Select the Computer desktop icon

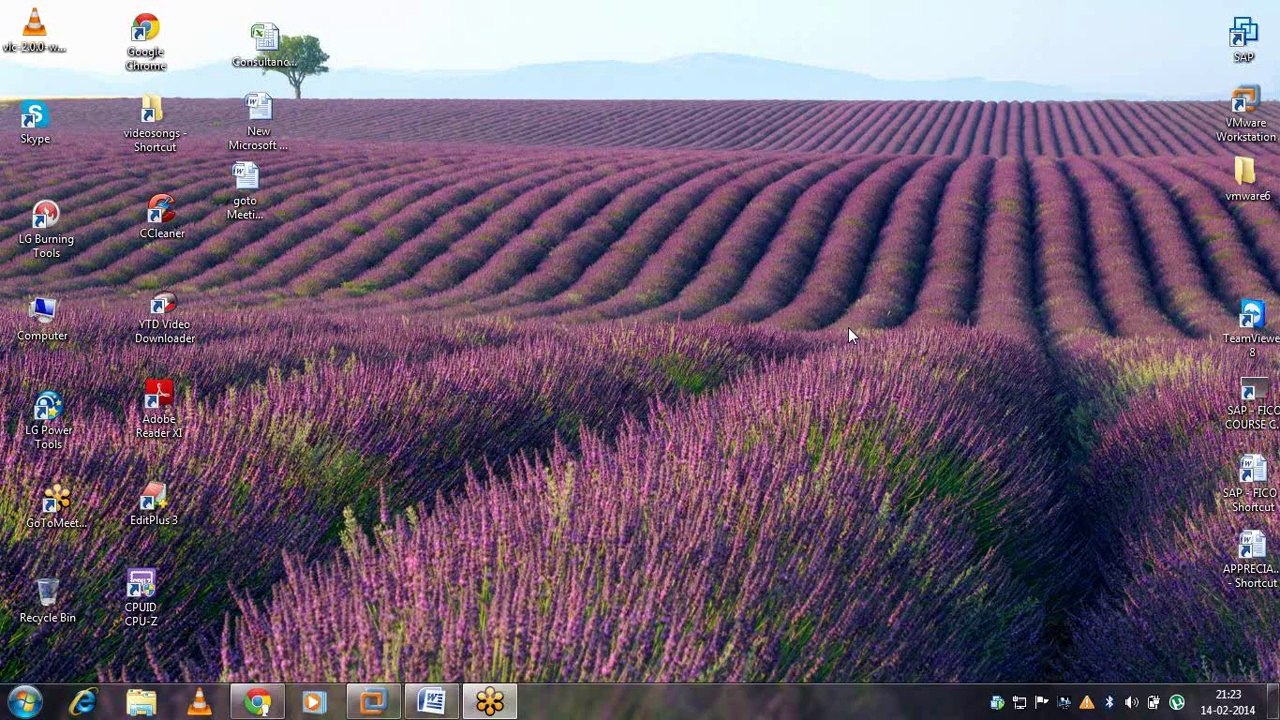42,320
